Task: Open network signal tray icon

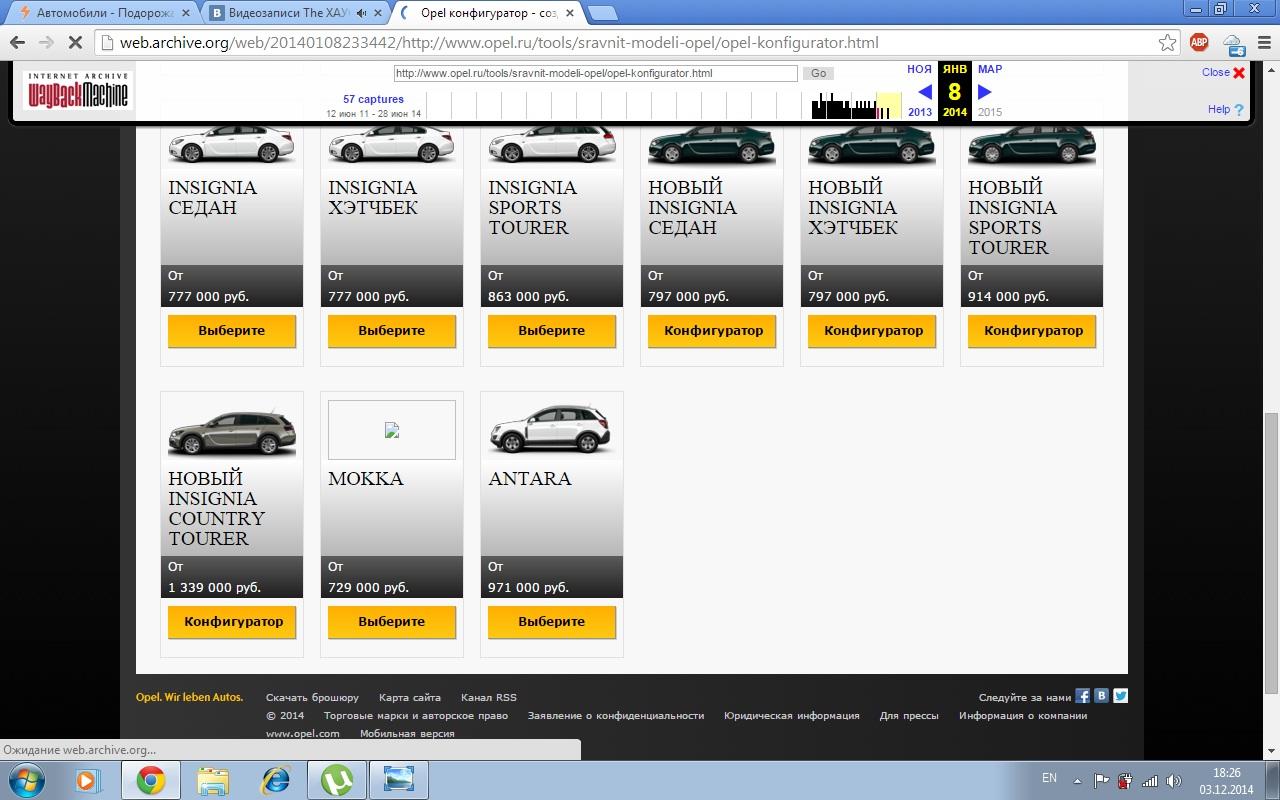Action: coord(1150,781)
